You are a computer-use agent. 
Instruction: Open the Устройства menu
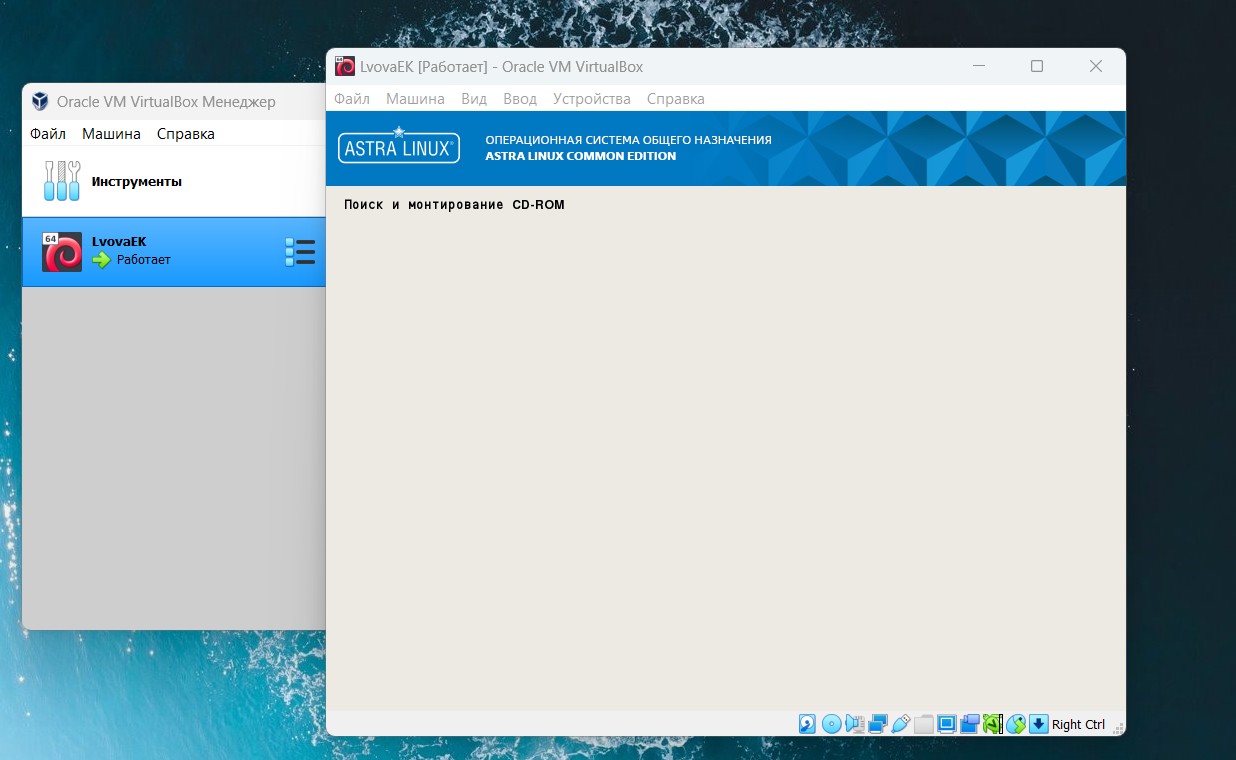(x=592, y=99)
